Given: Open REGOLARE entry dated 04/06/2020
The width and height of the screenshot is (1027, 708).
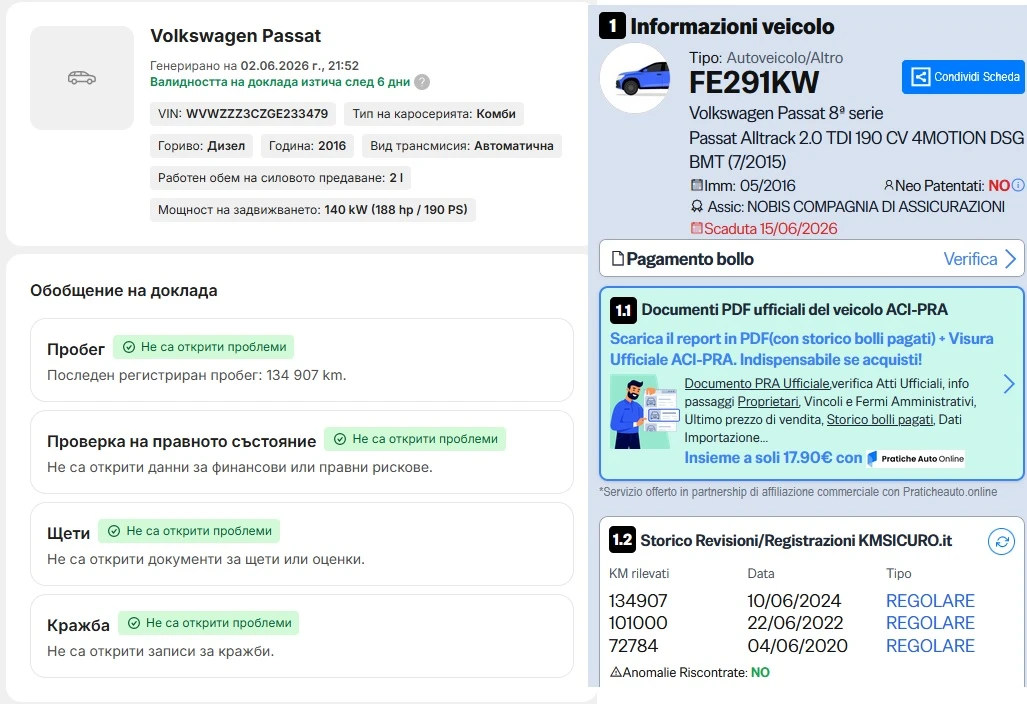Looking at the screenshot, I should click(x=930, y=646).
